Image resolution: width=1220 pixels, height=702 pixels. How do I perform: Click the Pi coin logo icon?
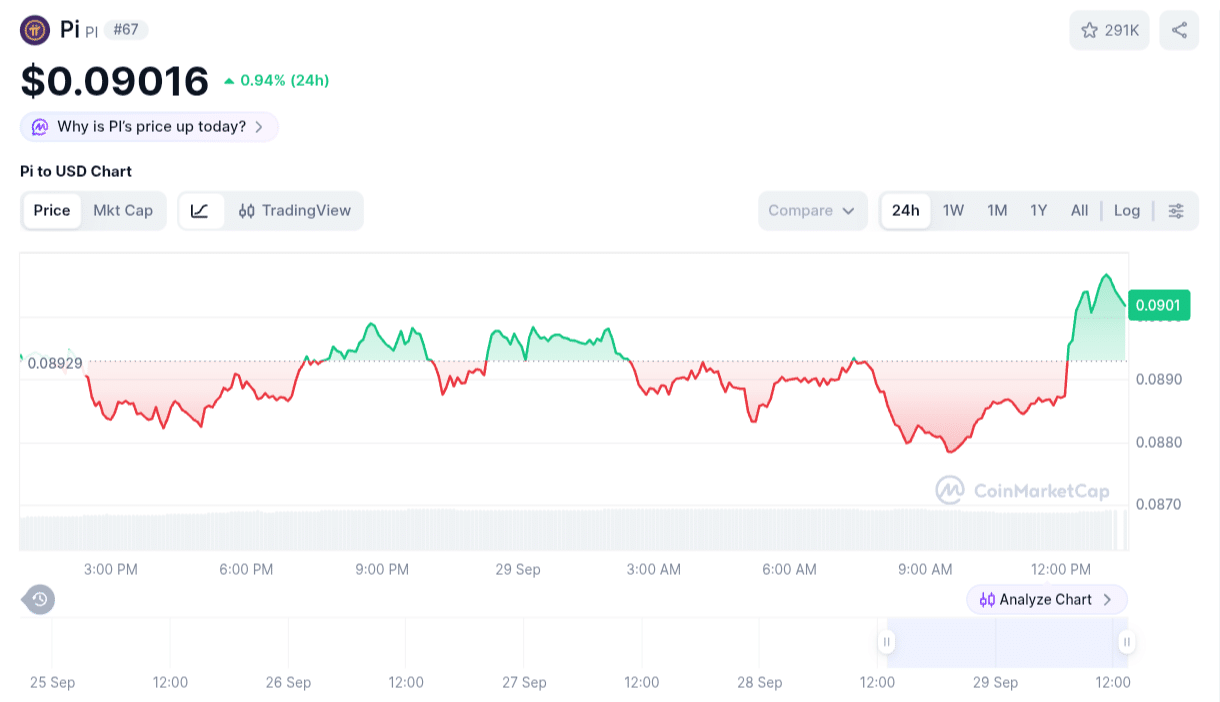click(x=35, y=30)
